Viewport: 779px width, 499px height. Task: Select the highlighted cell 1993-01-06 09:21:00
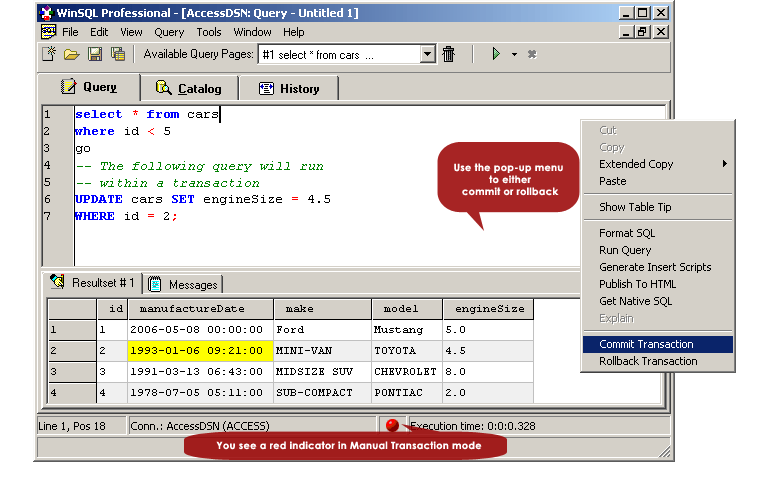click(200, 351)
